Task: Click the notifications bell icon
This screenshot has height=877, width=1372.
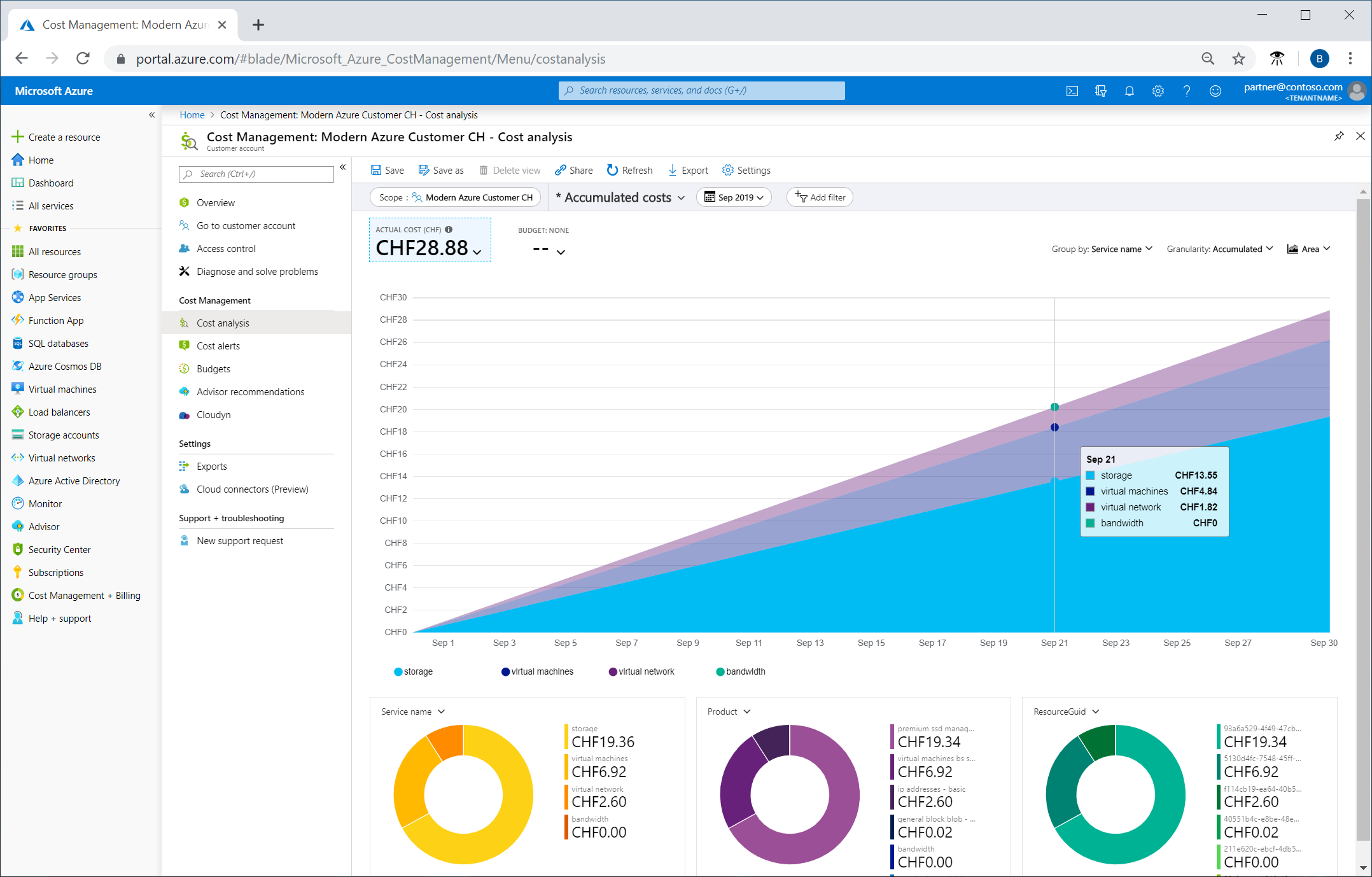Action: click(x=1130, y=91)
